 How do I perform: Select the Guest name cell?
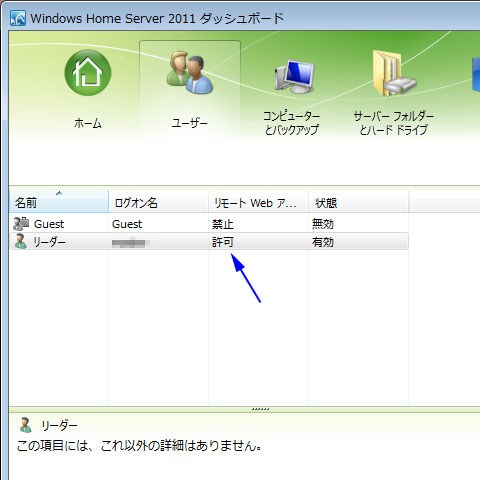[49, 224]
